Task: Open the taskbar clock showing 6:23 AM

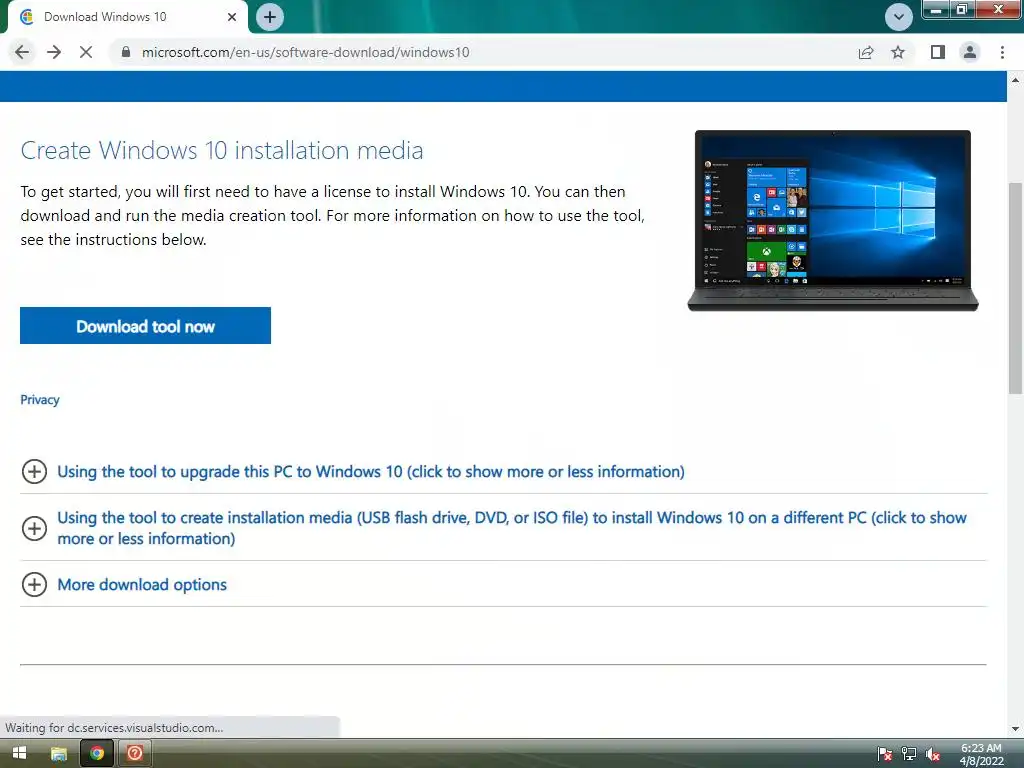Action: pos(981,754)
